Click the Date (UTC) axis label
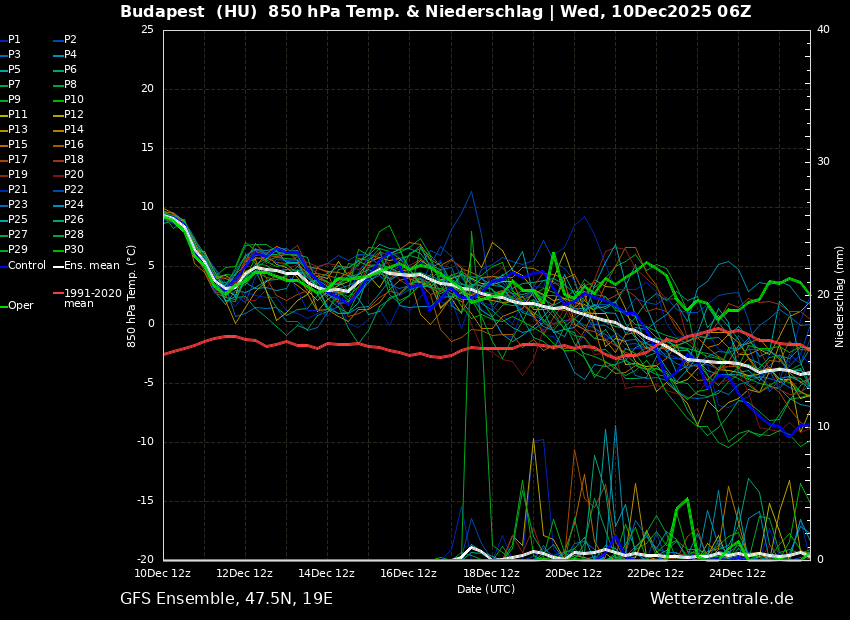This screenshot has height=620, width=850. 486,590
